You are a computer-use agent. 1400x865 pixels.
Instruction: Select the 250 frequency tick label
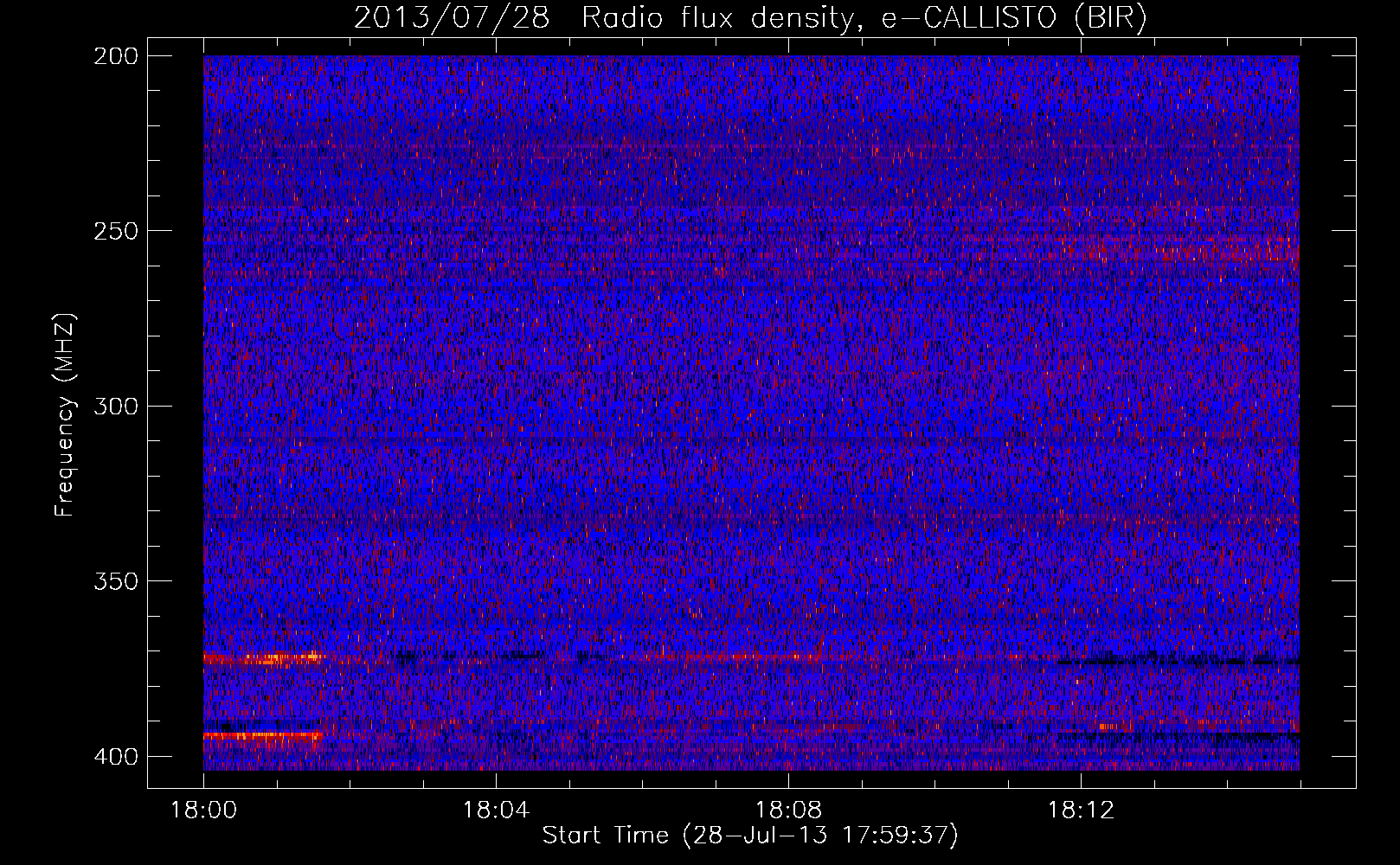click(115, 231)
